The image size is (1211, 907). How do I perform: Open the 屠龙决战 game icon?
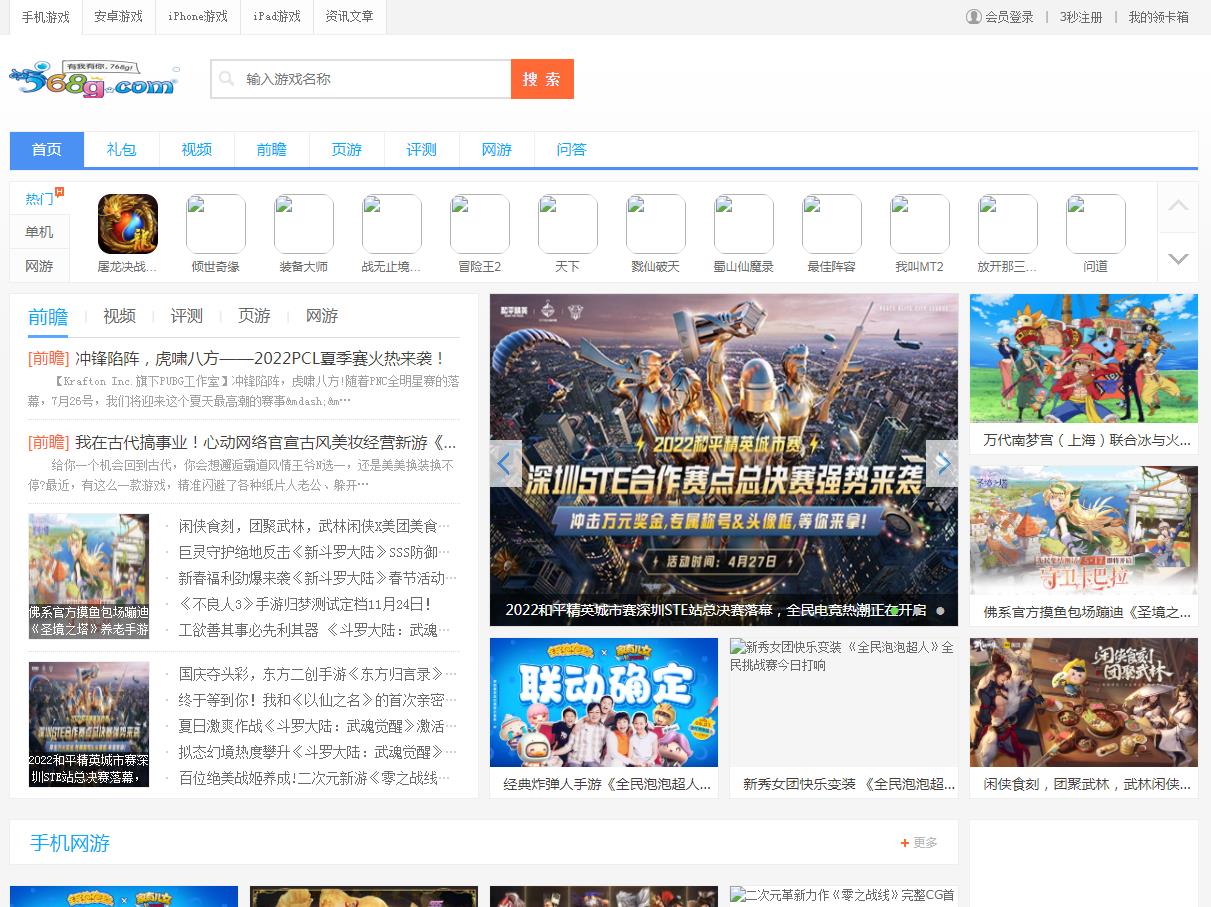(128, 224)
